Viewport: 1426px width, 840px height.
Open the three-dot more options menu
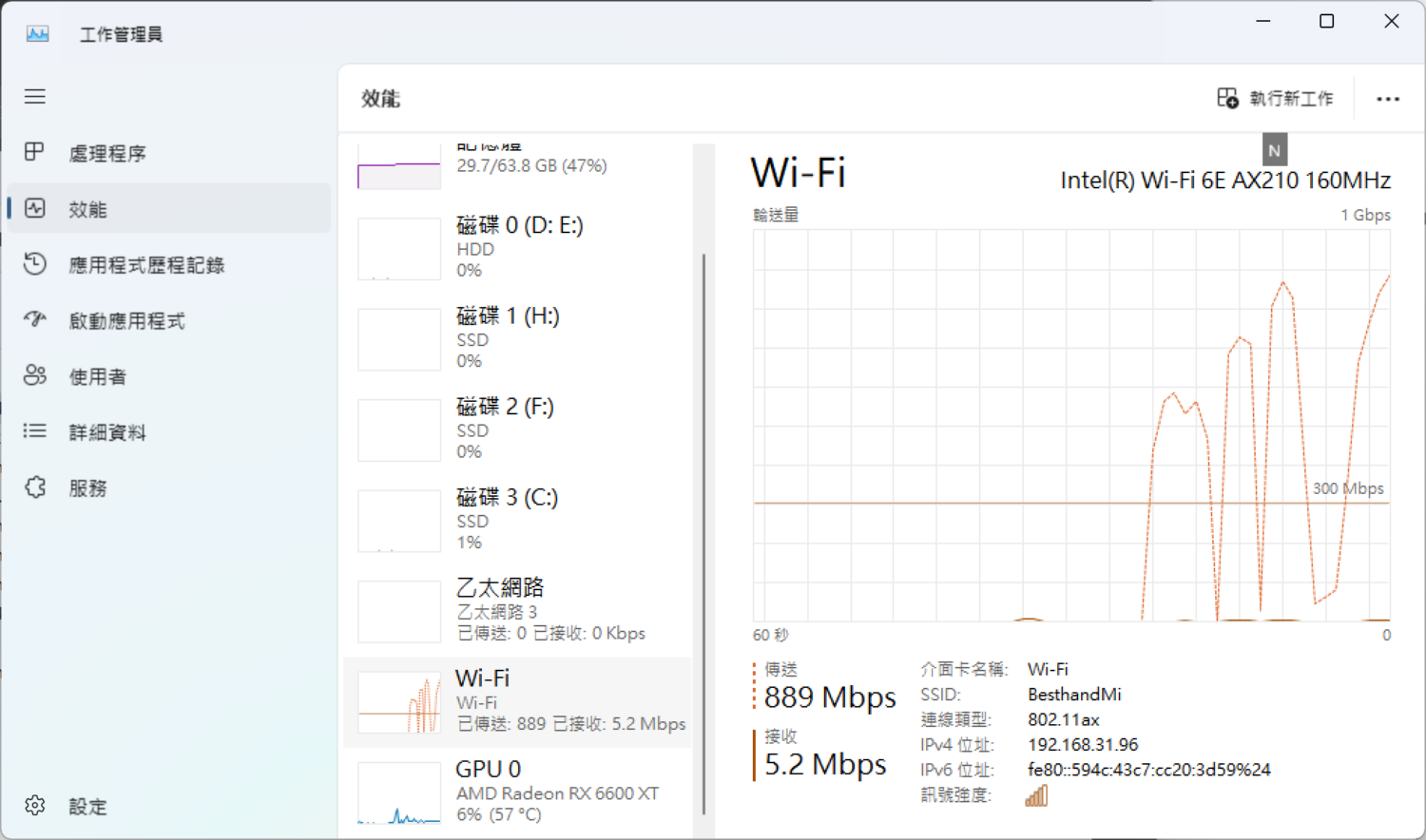click(1388, 99)
